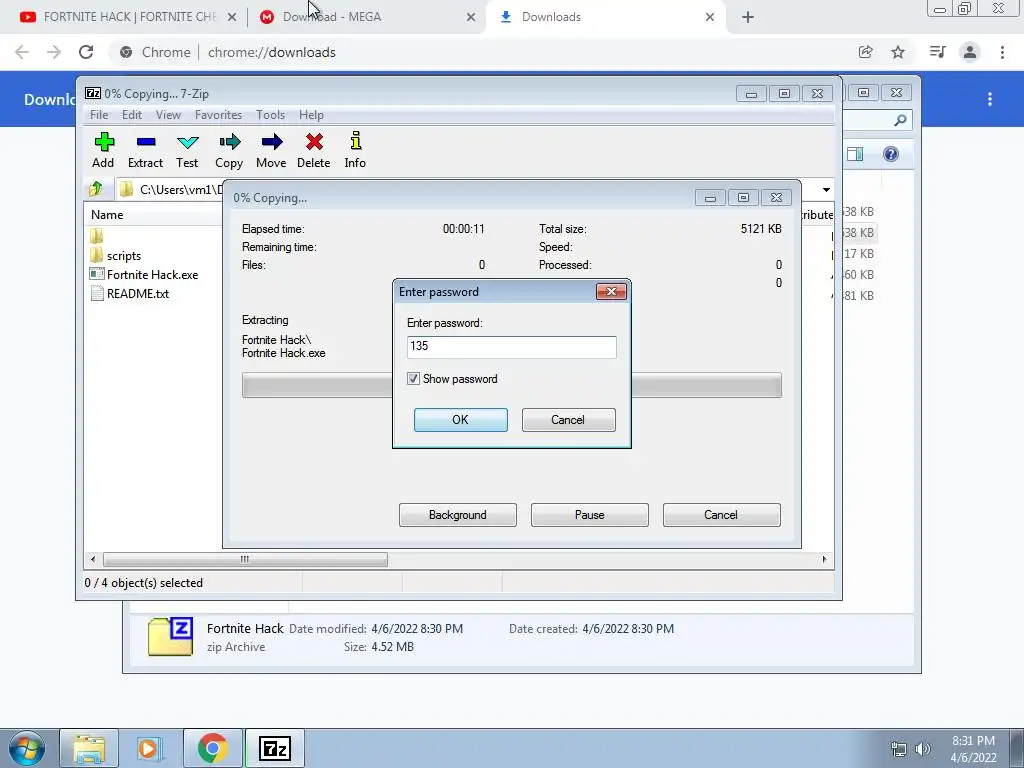This screenshot has height=768, width=1024.
Task: Close the Enter password dialog with X
Action: click(611, 291)
